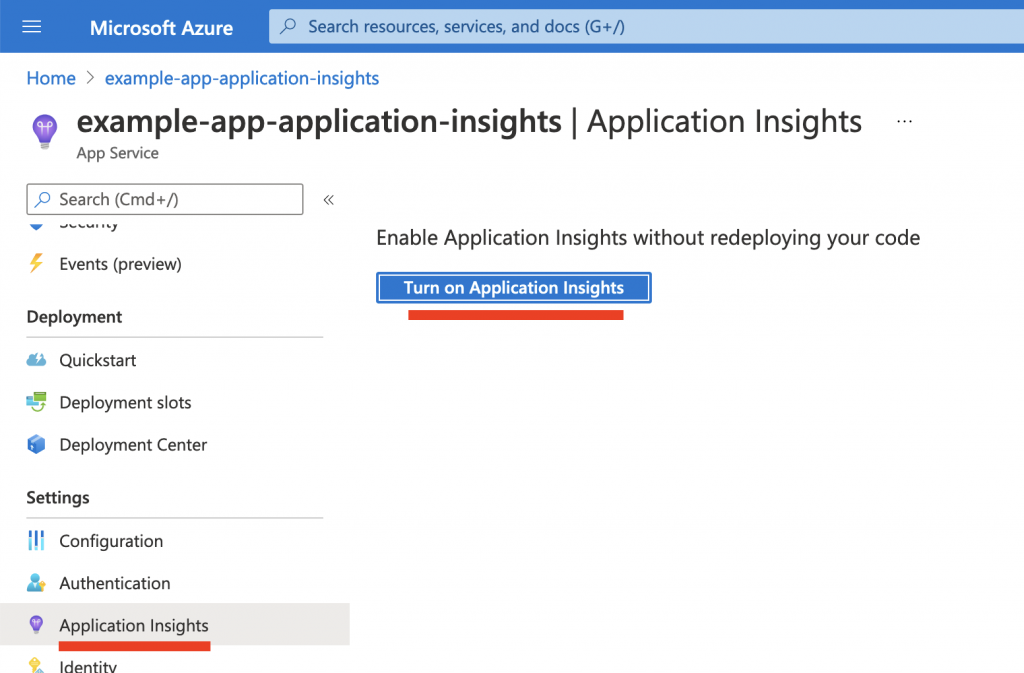Click the Search resources, services, and docs field

point(647,26)
